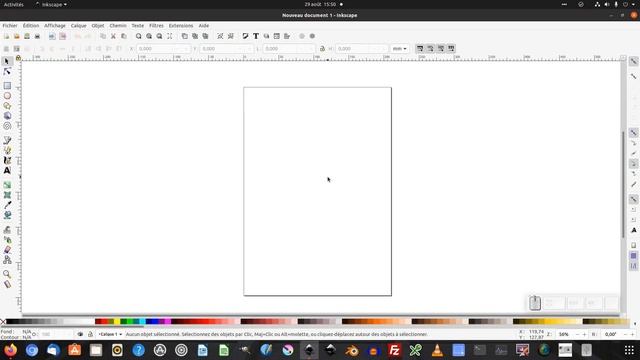Select the Calligraphy tool
The image size is (640, 360).
point(7,160)
